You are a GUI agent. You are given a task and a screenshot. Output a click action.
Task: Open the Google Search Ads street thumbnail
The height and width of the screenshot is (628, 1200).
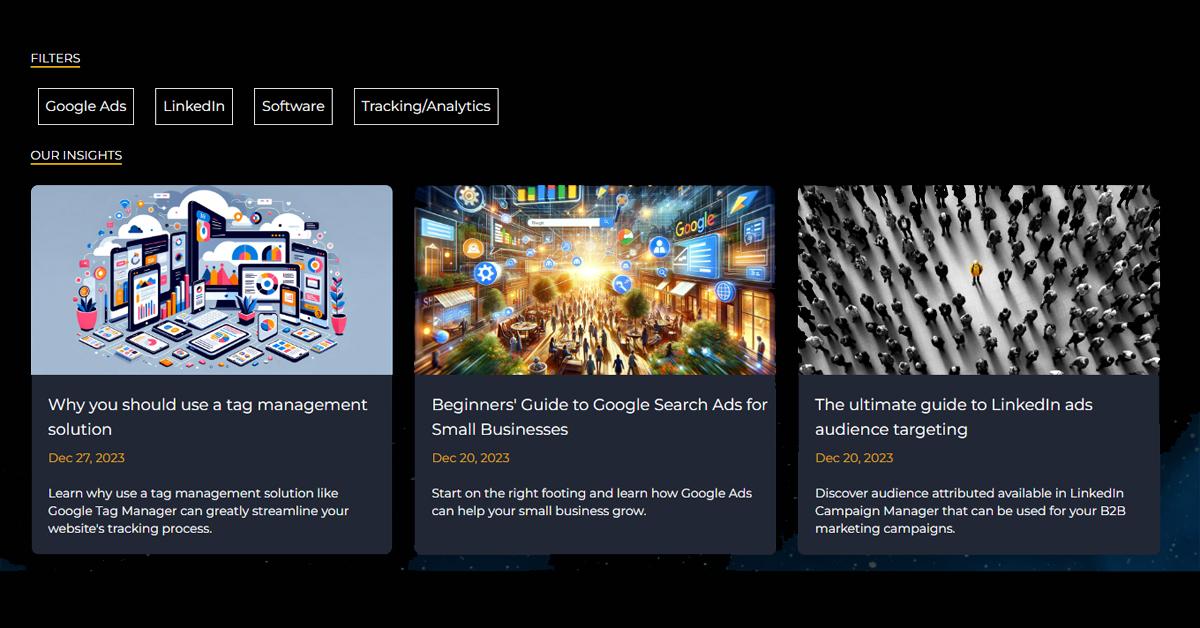595,280
